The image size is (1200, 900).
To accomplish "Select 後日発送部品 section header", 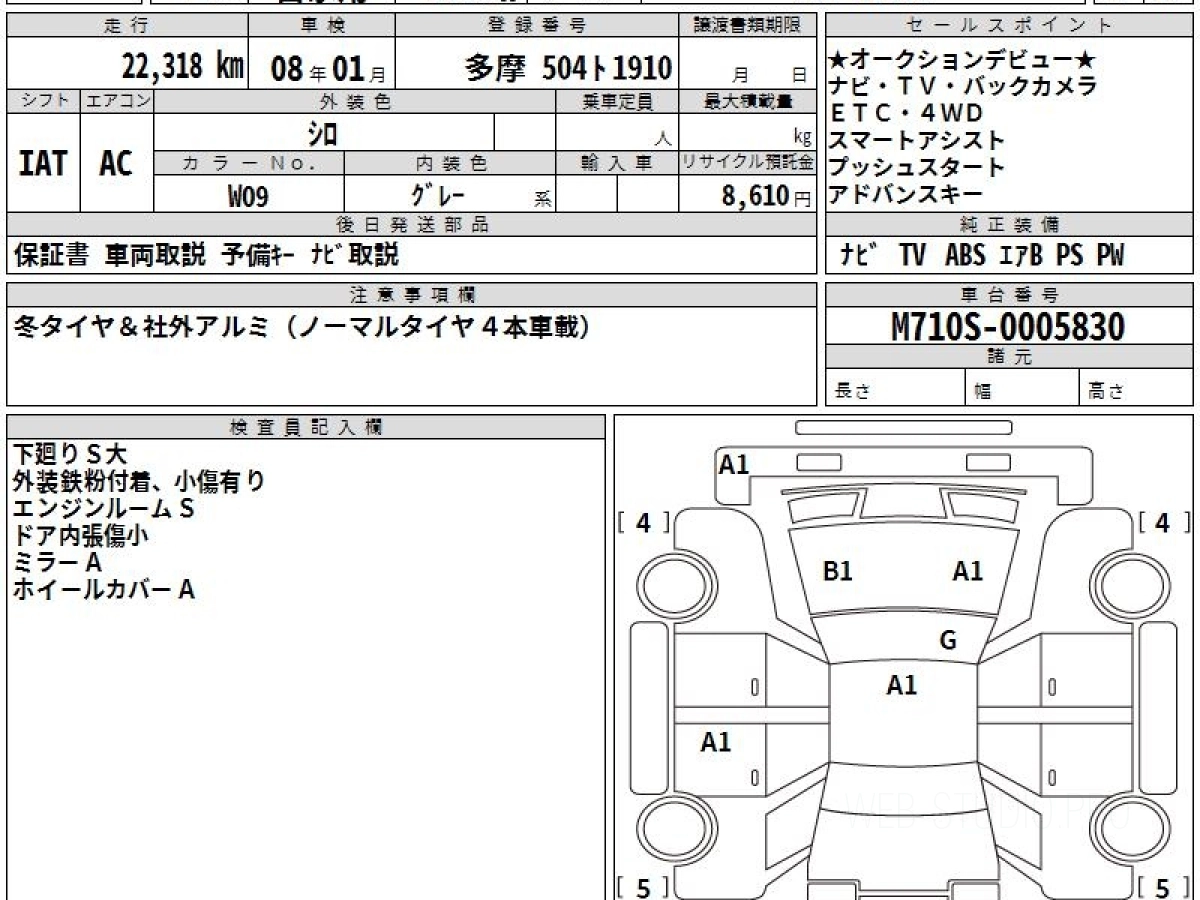I will 412,224.
